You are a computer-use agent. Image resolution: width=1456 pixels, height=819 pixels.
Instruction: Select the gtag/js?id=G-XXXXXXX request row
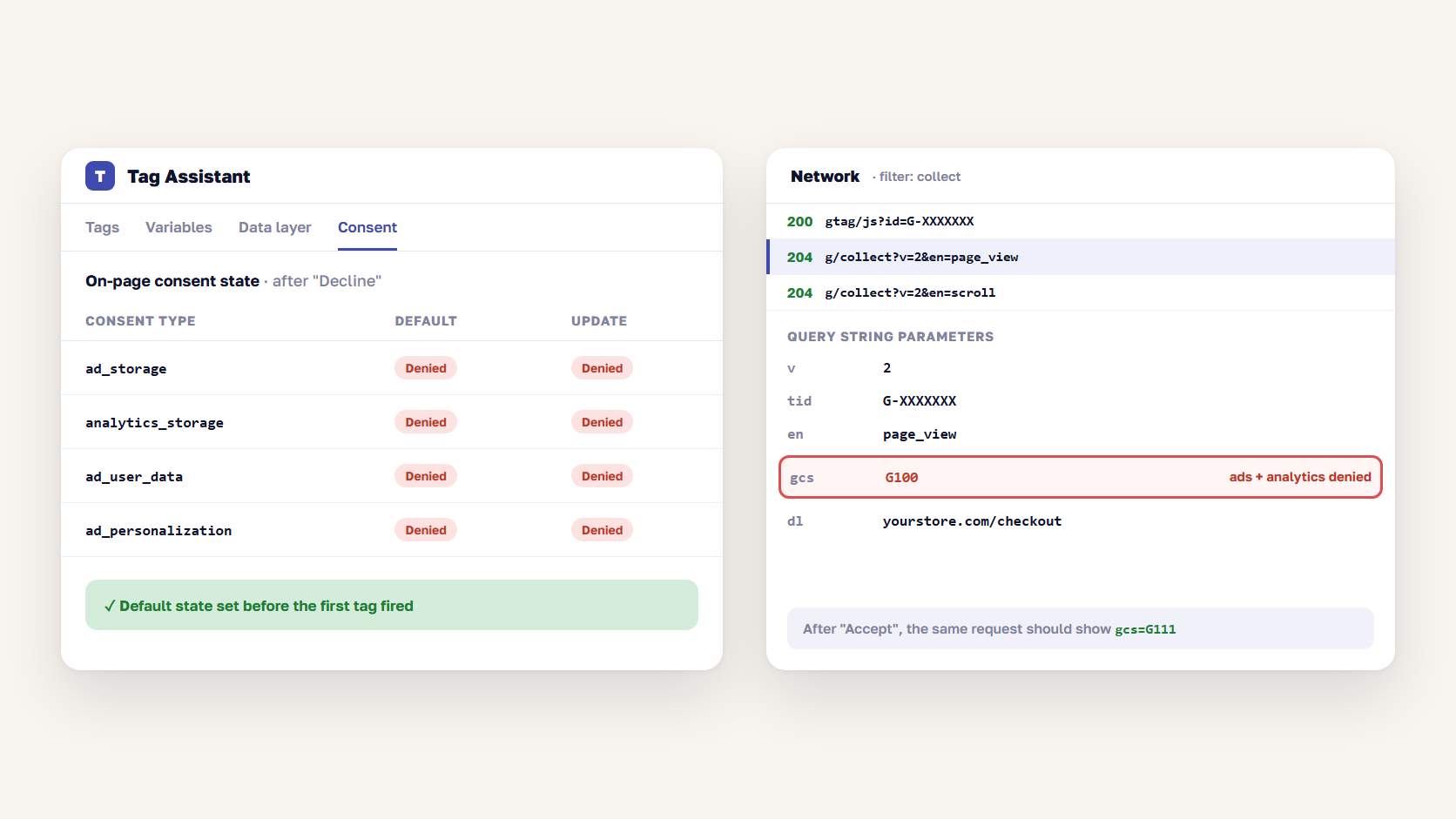1081,221
